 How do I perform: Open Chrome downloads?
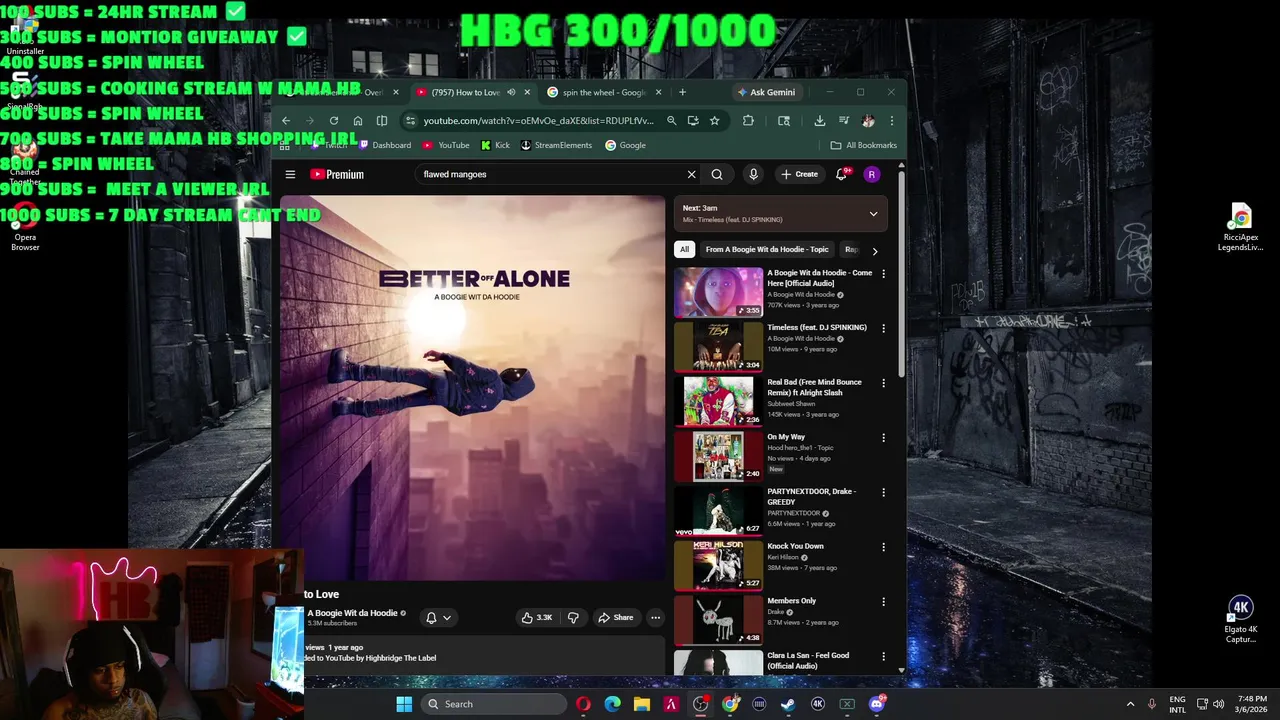pyautogui.click(x=819, y=120)
